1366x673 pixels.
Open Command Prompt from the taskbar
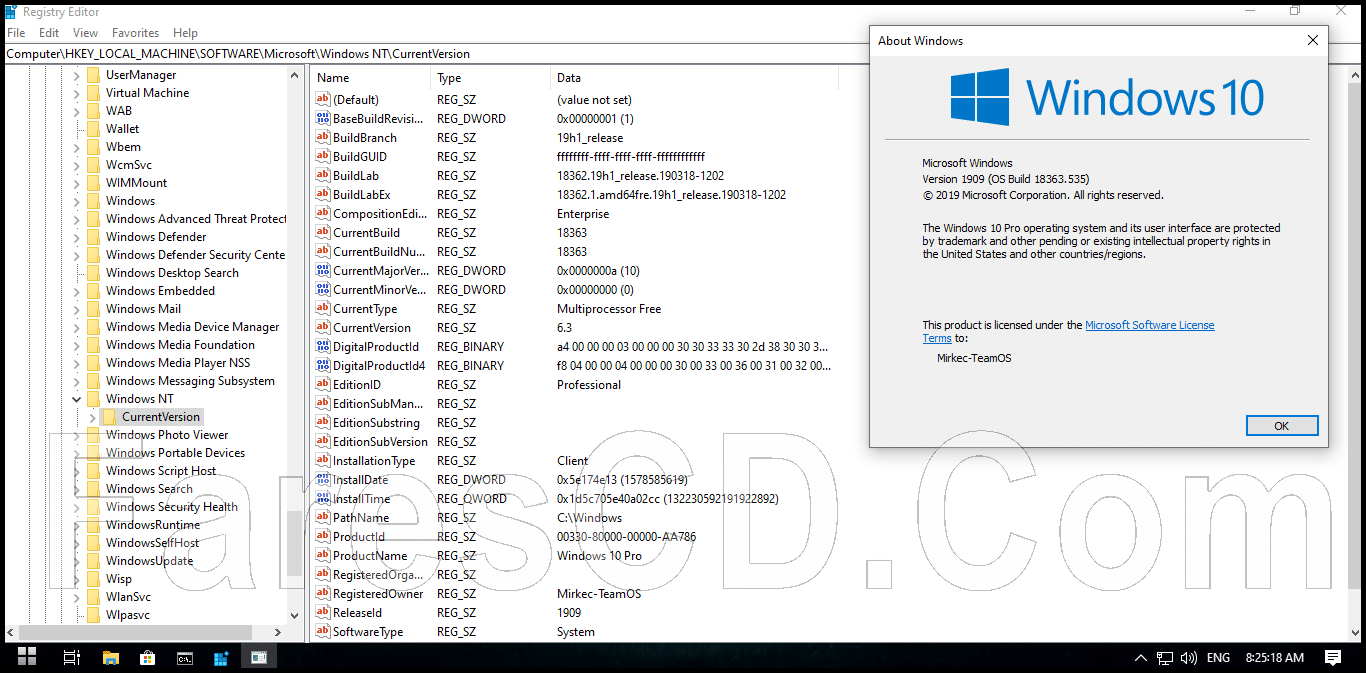(x=185, y=657)
